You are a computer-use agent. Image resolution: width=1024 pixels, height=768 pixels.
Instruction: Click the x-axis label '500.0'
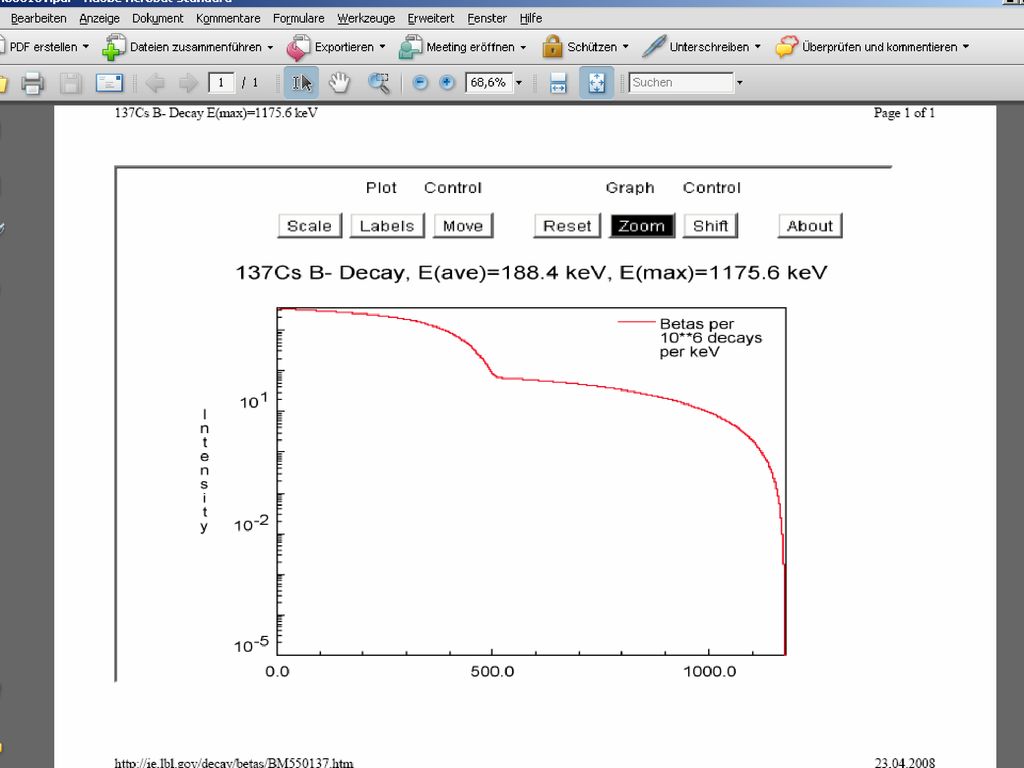tap(492, 671)
